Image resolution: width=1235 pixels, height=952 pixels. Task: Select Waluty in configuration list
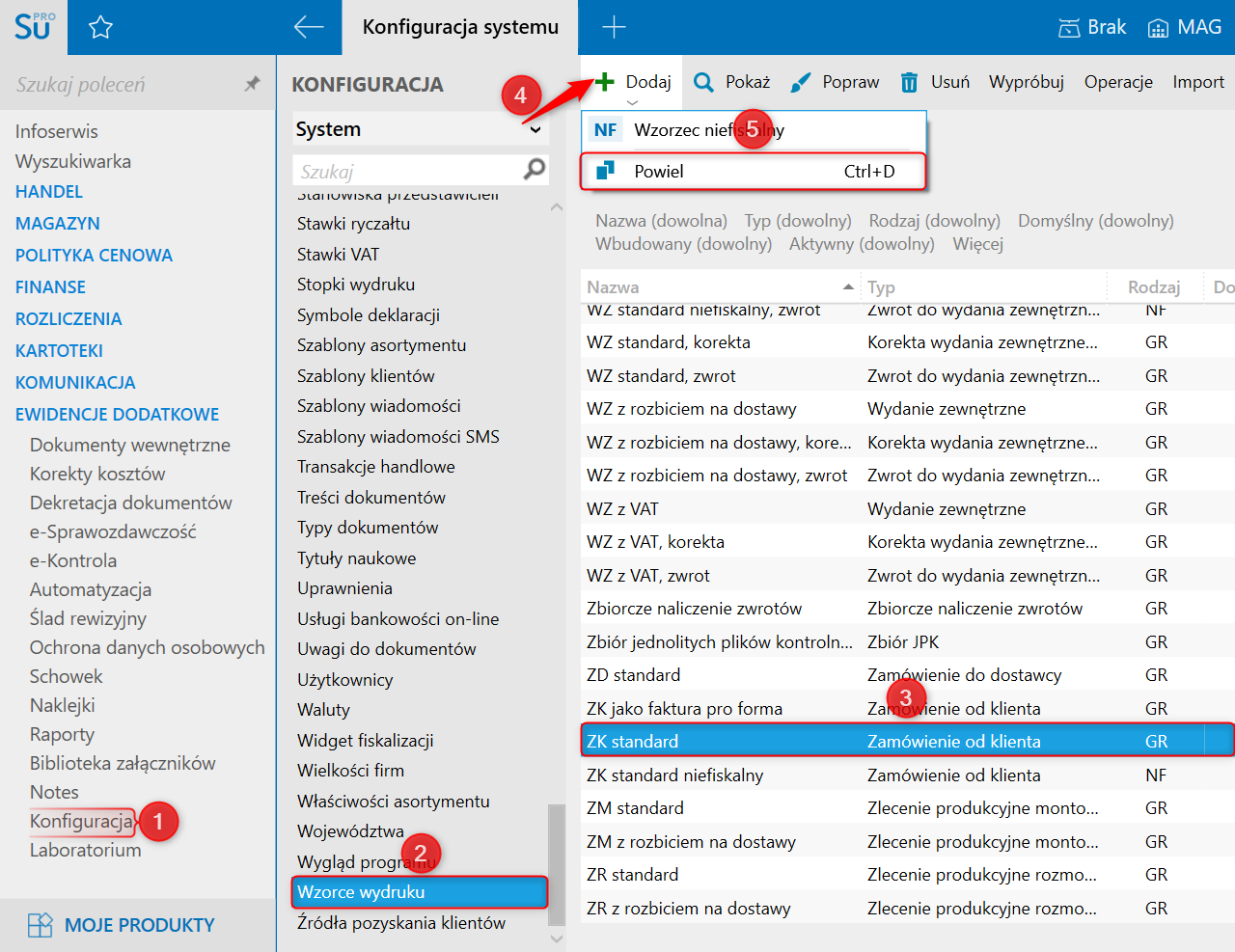tap(324, 710)
